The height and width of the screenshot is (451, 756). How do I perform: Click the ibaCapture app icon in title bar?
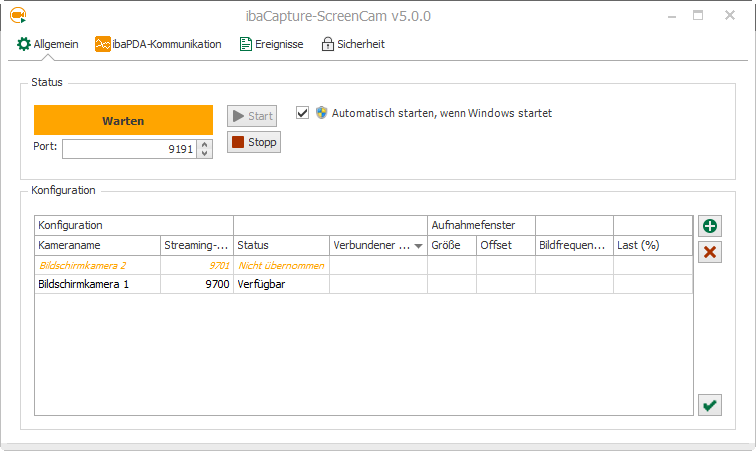(x=17, y=15)
